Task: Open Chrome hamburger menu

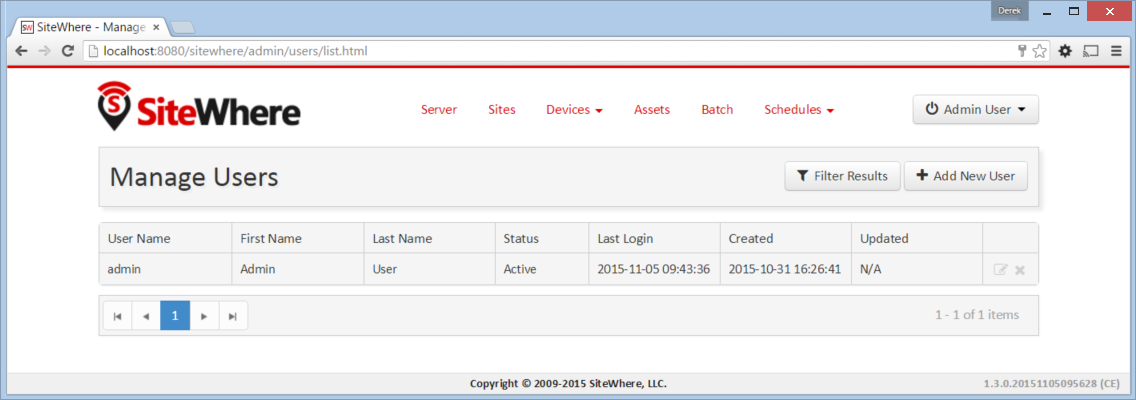Action: click(x=1116, y=51)
